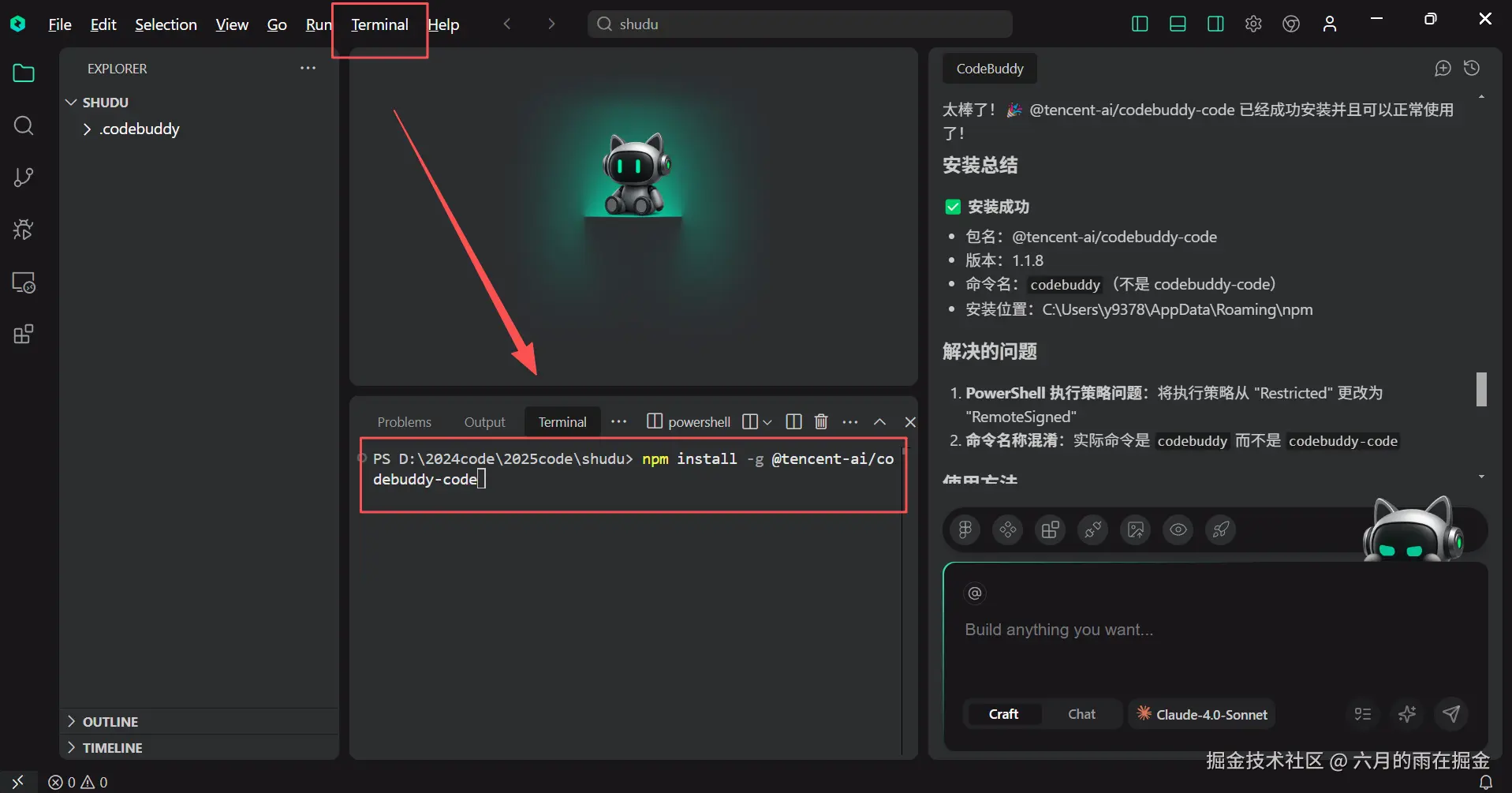
Task: Click the grid blocks icon above the chat box
Action: (x=1050, y=529)
